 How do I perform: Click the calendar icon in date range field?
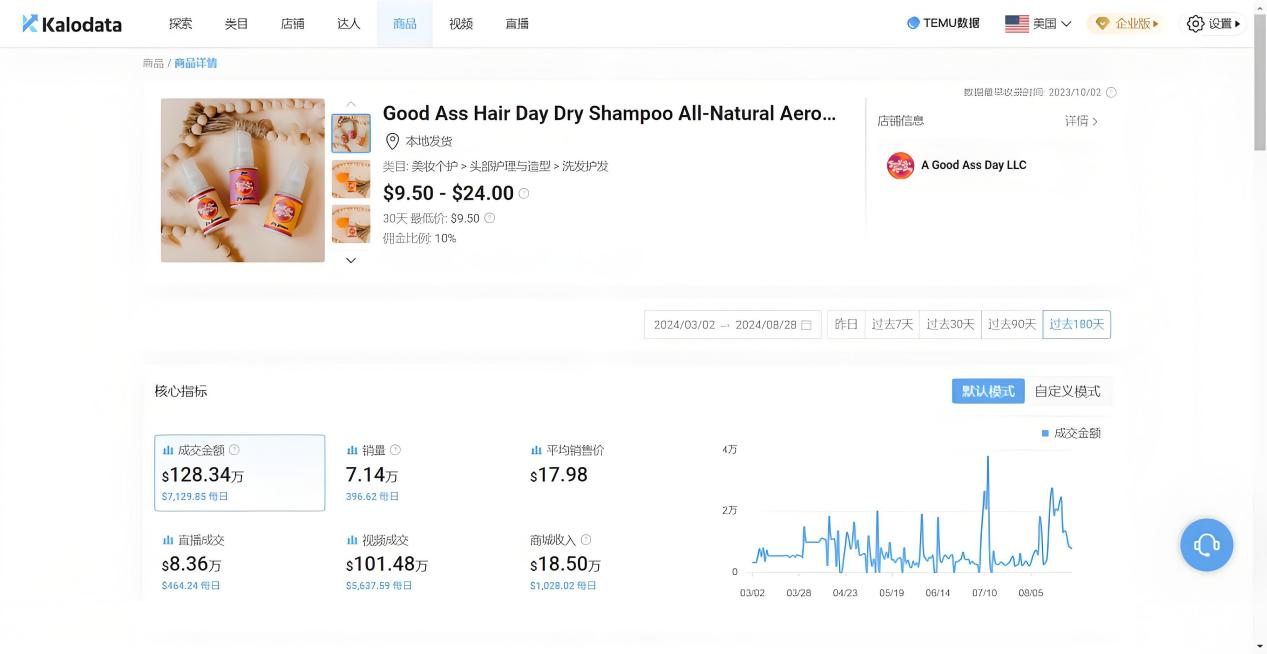click(x=806, y=325)
